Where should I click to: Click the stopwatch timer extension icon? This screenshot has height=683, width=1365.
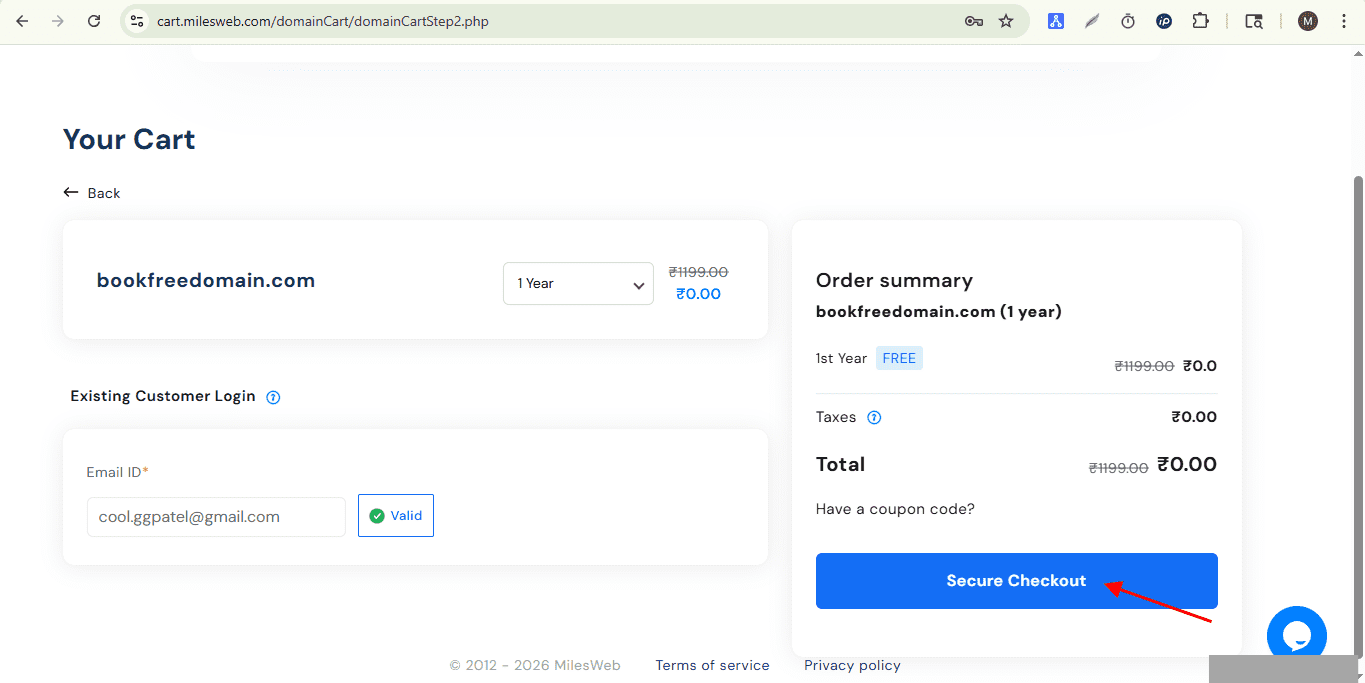[1128, 20]
